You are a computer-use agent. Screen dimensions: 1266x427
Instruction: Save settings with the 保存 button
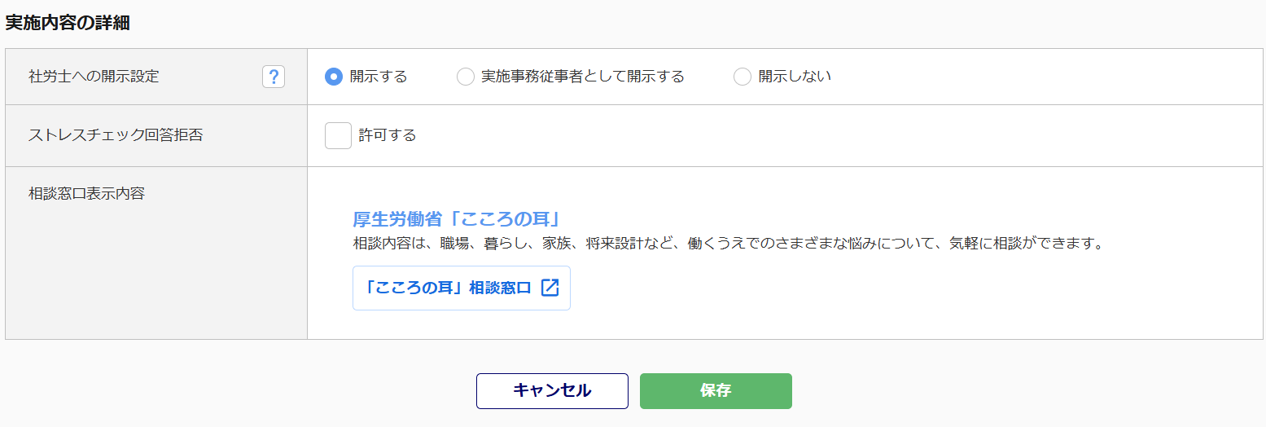pyautogui.click(x=715, y=391)
